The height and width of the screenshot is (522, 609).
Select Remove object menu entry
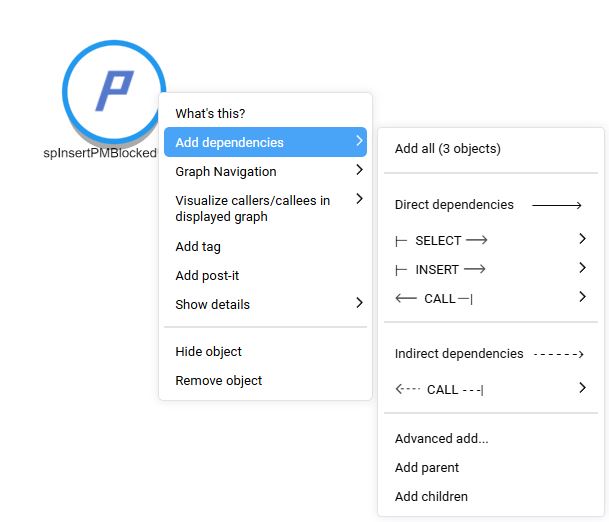pyautogui.click(x=218, y=380)
